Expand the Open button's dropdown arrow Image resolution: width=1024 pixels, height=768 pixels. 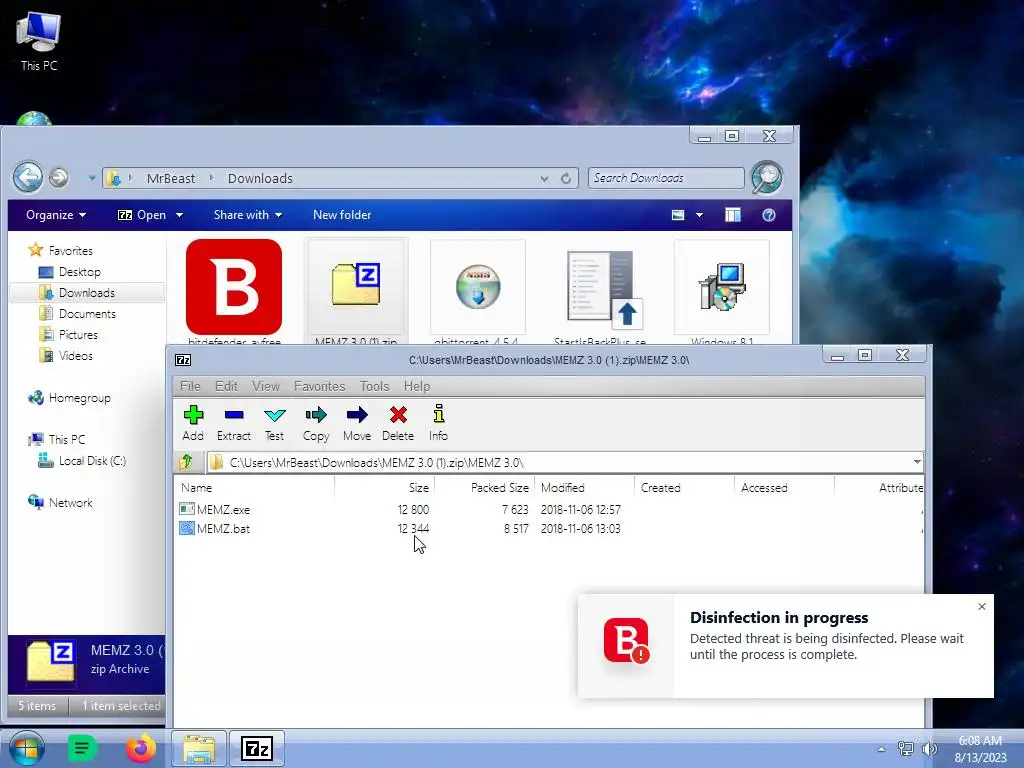click(179, 215)
